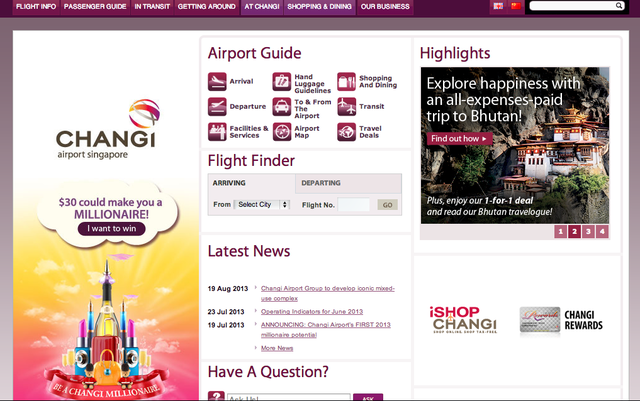Click the GO button in Flight Finder

(387, 205)
